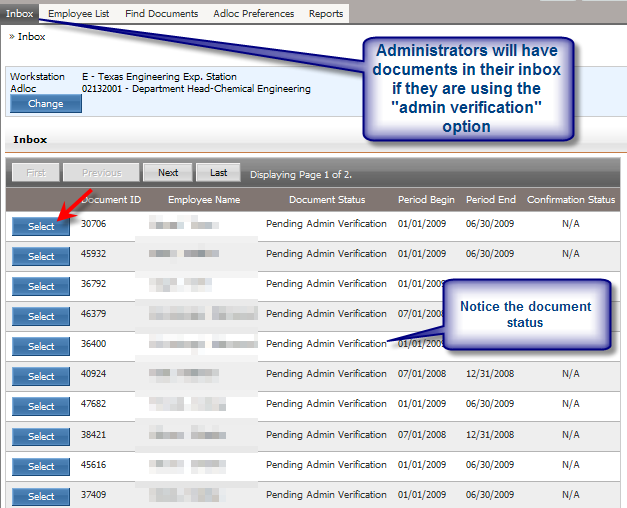Click the Inbox breadcrumb link
This screenshot has width=627, height=508.
[31, 37]
